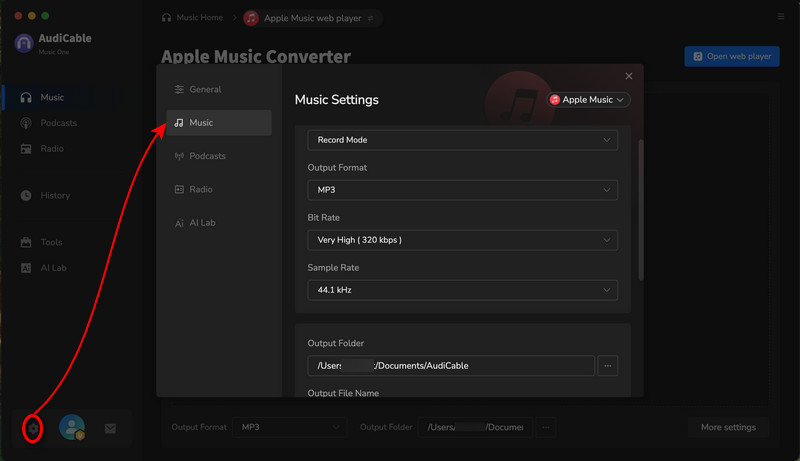Click the Output Folder path field in dialog
Image resolution: width=800 pixels, height=461 pixels.
(451, 366)
